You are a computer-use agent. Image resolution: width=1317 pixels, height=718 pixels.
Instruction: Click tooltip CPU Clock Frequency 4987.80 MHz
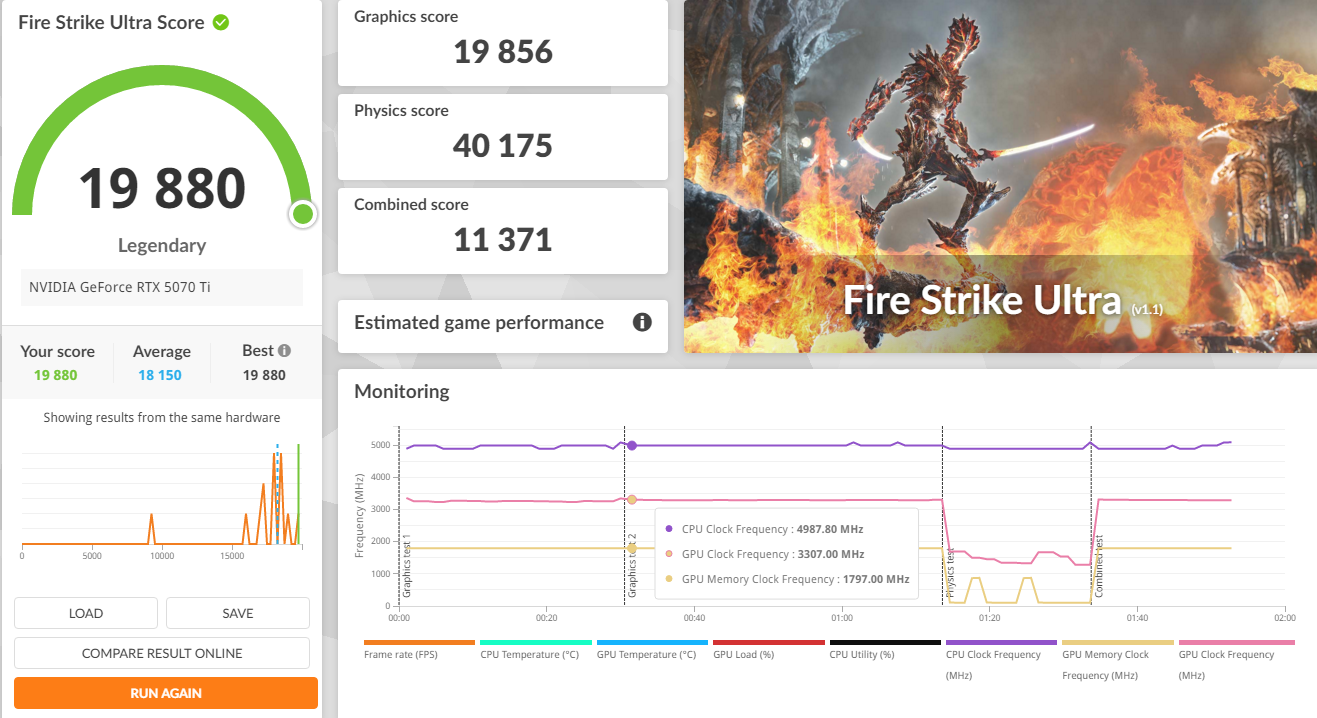tap(772, 529)
